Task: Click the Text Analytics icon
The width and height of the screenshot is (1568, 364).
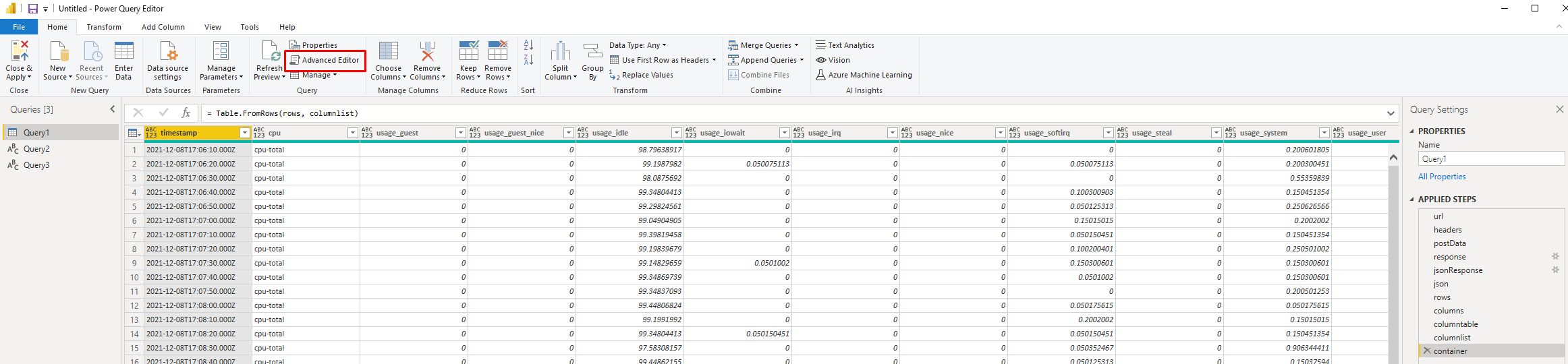Action: (820, 45)
